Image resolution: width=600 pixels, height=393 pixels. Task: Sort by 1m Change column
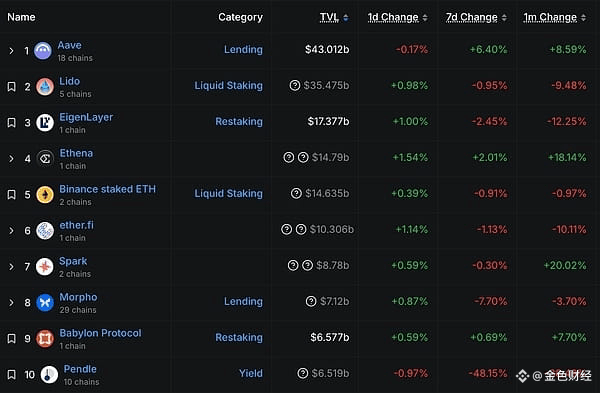554,17
